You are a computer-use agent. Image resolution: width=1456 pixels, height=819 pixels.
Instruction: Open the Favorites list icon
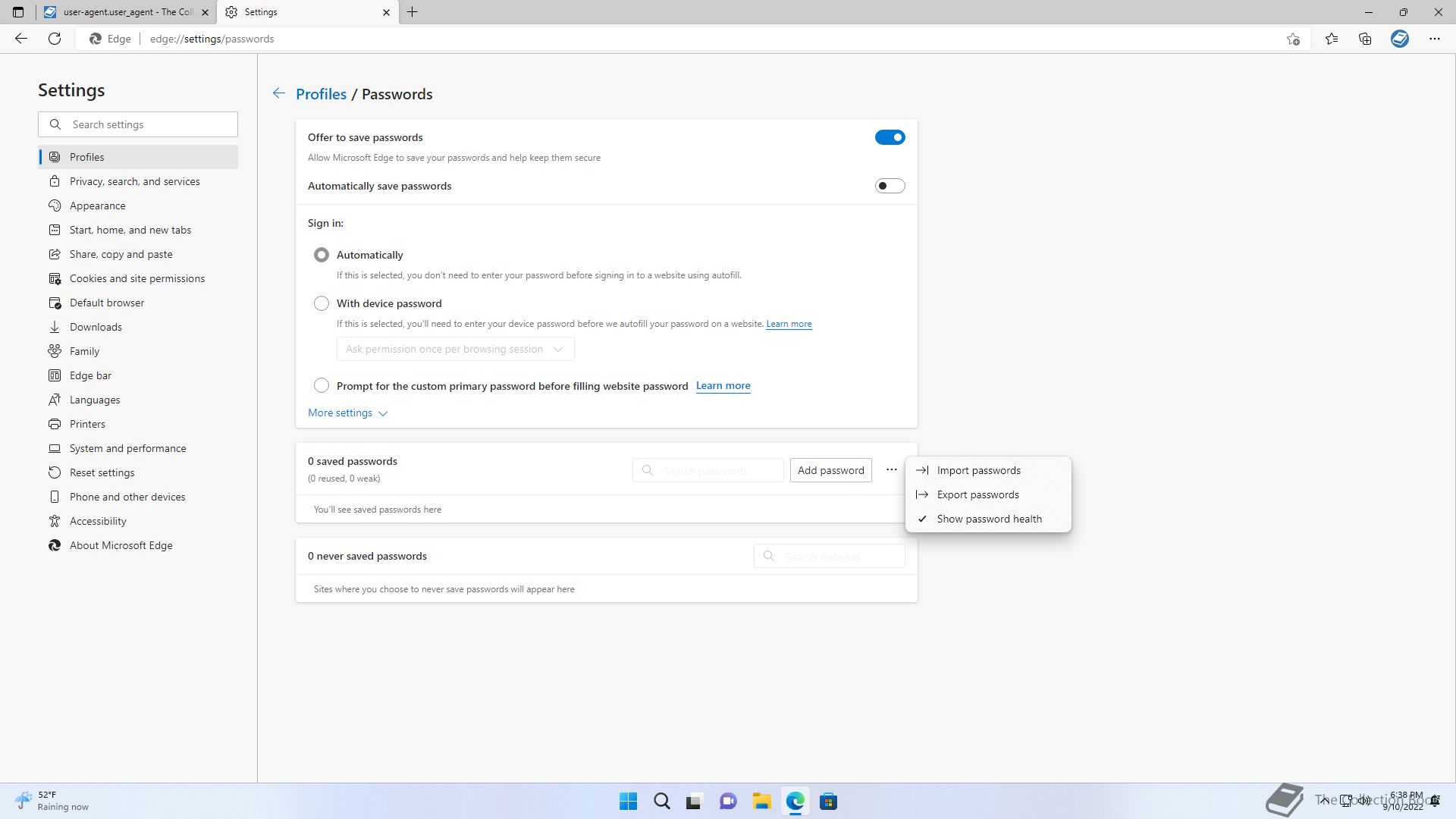(x=1332, y=39)
